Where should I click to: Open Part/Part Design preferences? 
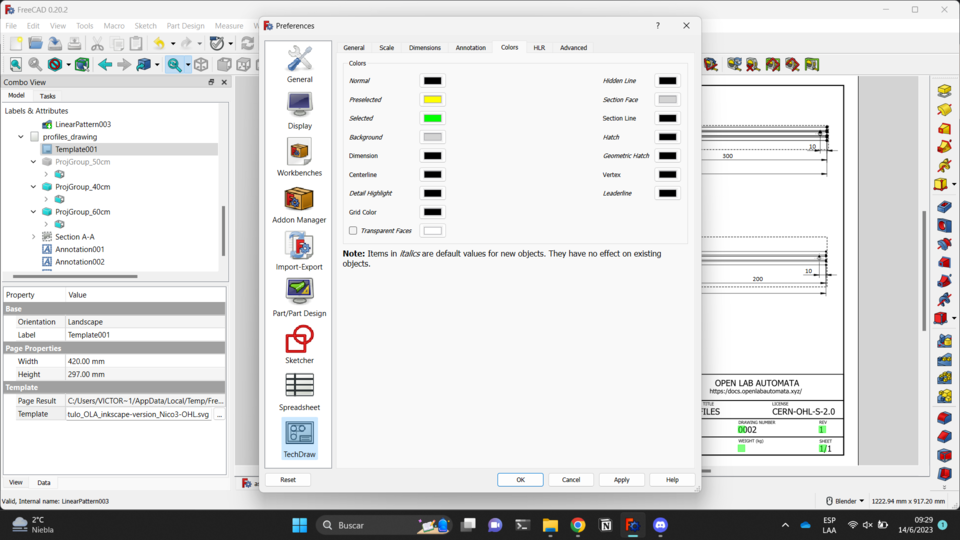299,298
